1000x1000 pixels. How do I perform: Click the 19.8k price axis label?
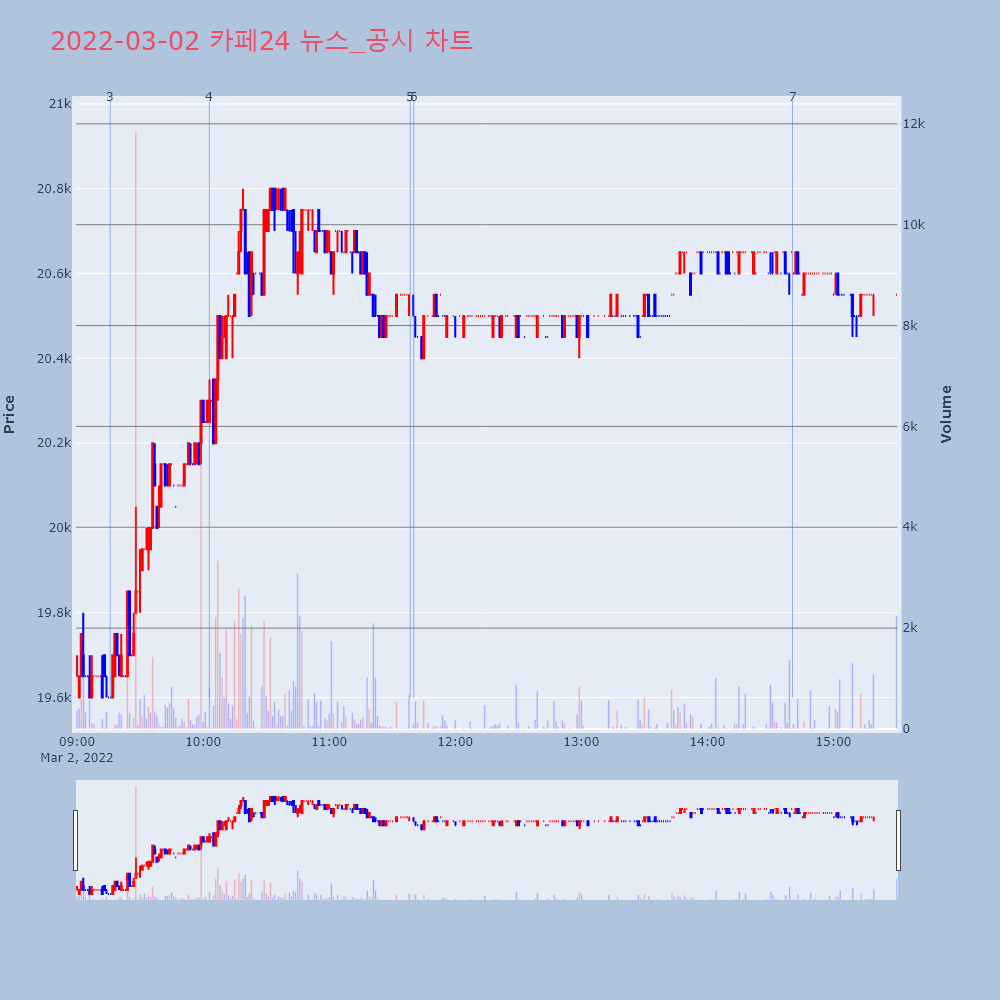(54, 612)
